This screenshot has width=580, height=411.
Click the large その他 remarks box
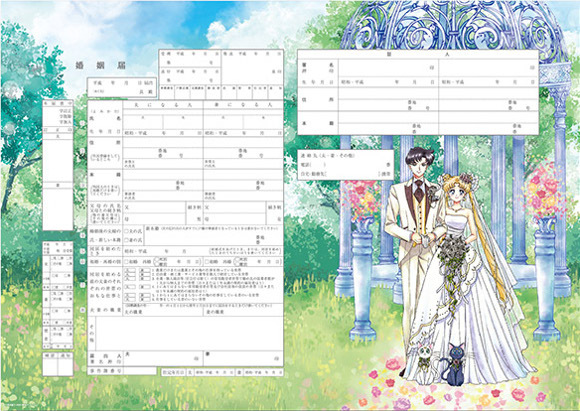tap(189, 333)
